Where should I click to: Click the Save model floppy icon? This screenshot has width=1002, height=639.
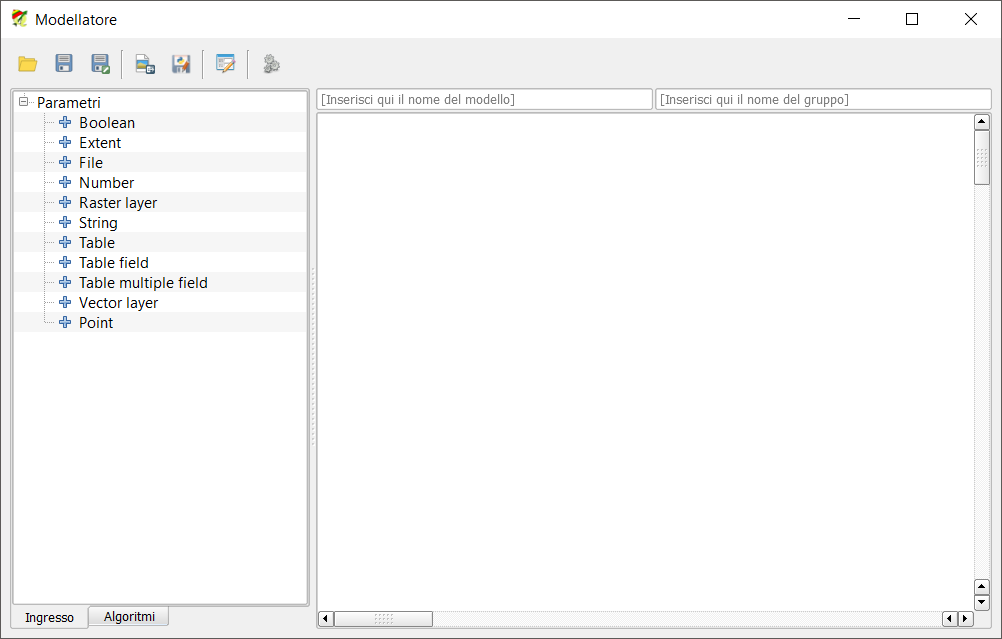tap(64, 64)
